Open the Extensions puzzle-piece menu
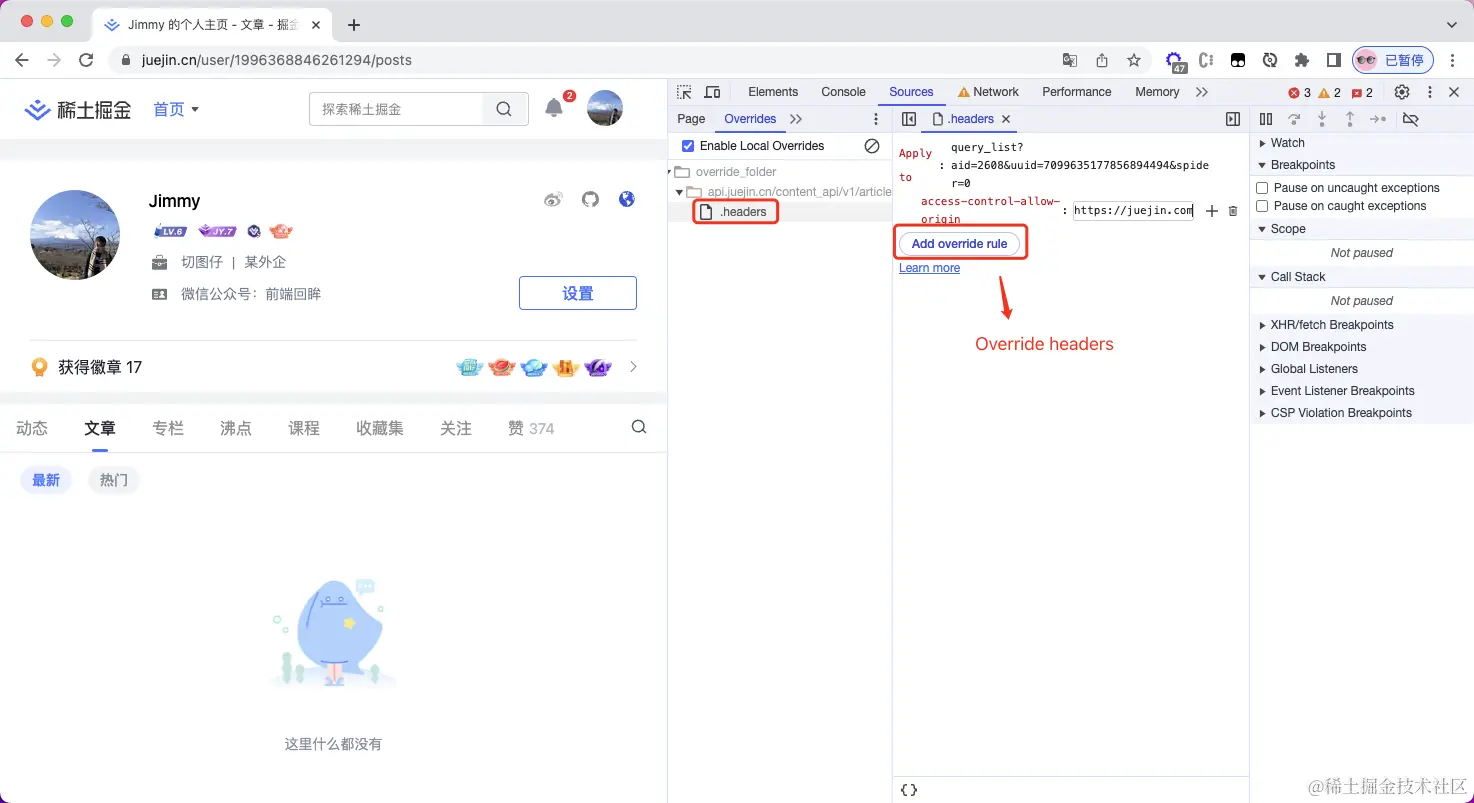This screenshot has width=1474, height=803. [x=1302, y=60]
